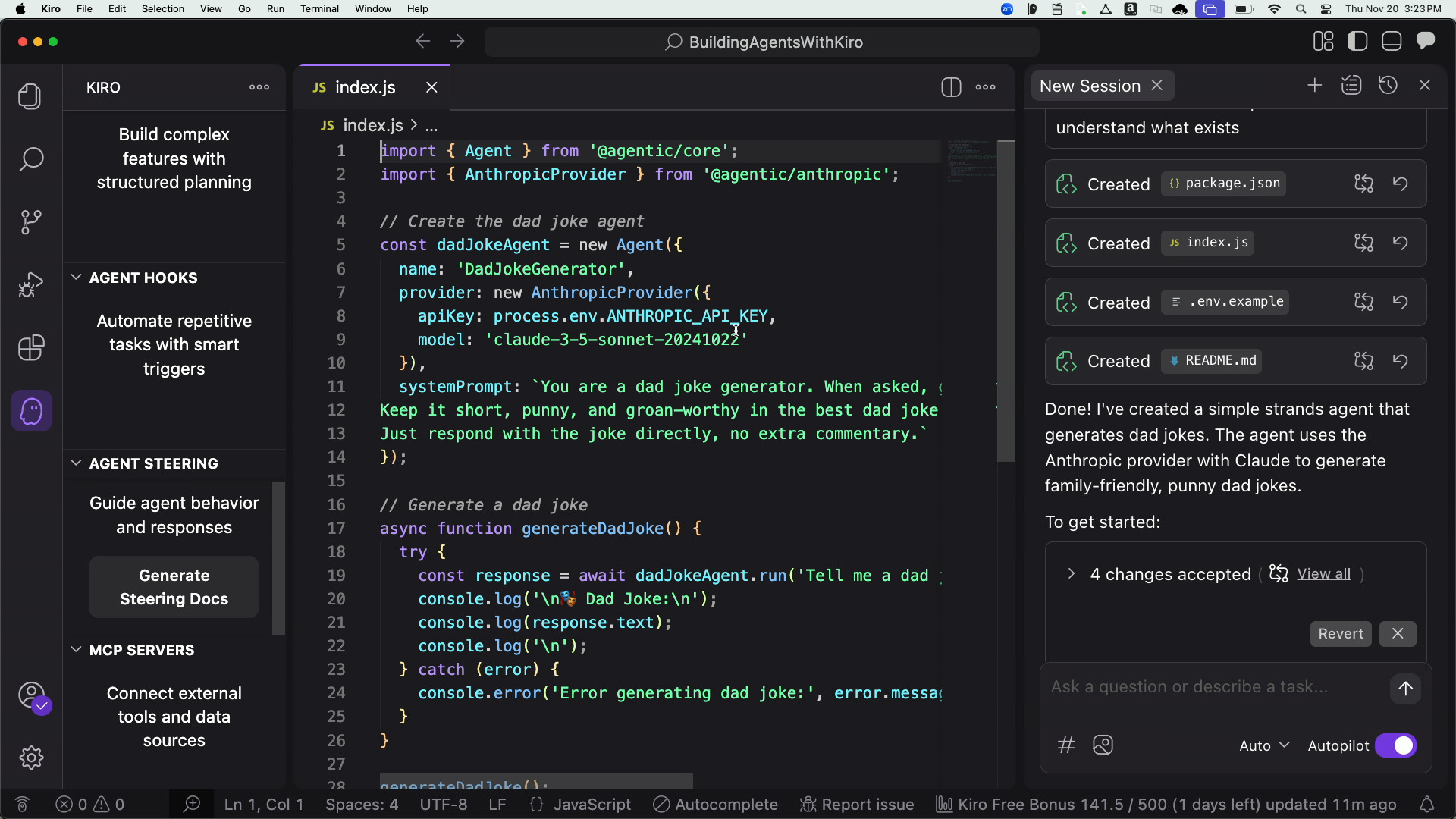Viewport: 1456px width, 819px height.
Task: Change encoding UTF-8
Action: click(444, 805)
